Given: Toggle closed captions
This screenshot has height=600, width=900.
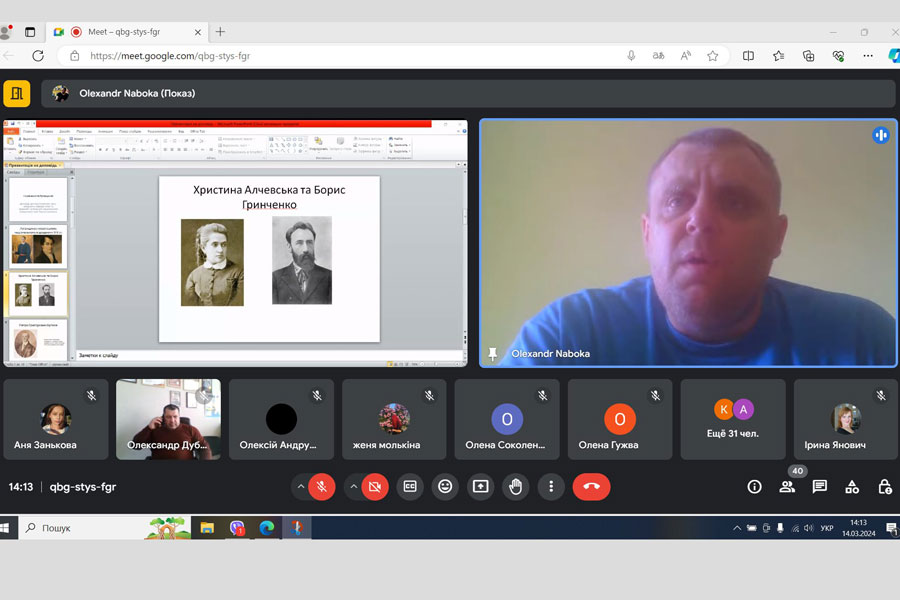Looking at the screenshot, I should (410, 487).
